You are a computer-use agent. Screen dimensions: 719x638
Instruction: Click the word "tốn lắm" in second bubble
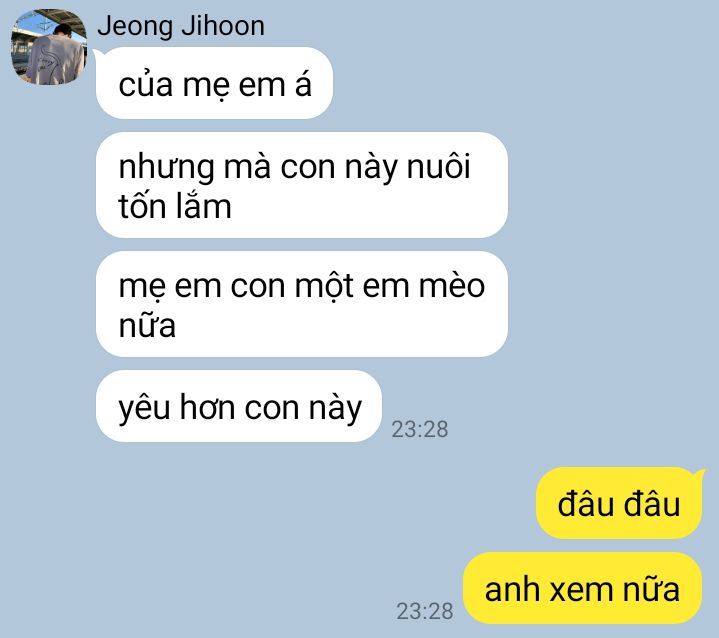(x=175, y=206)
